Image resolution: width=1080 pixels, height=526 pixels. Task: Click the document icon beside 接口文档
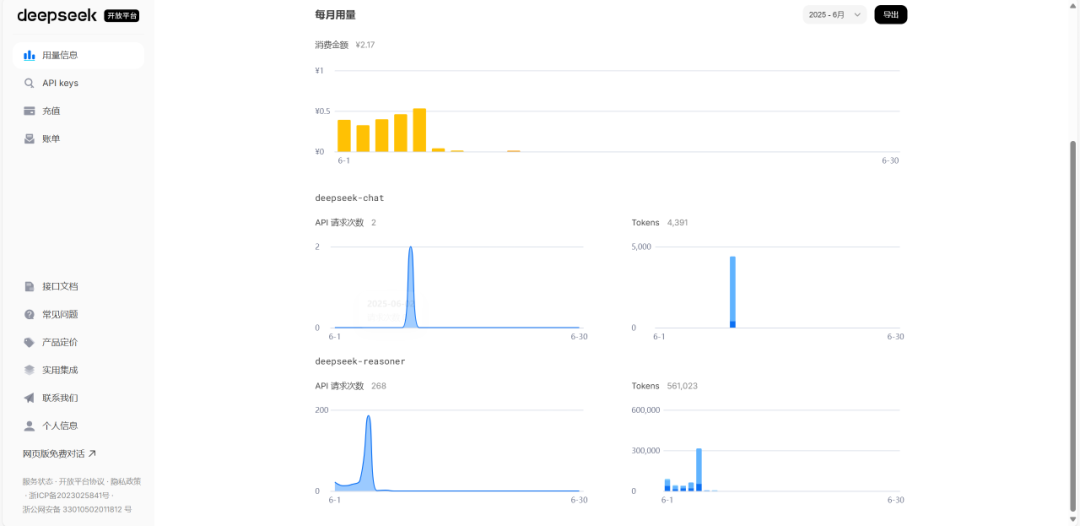(x=29, y=286)
